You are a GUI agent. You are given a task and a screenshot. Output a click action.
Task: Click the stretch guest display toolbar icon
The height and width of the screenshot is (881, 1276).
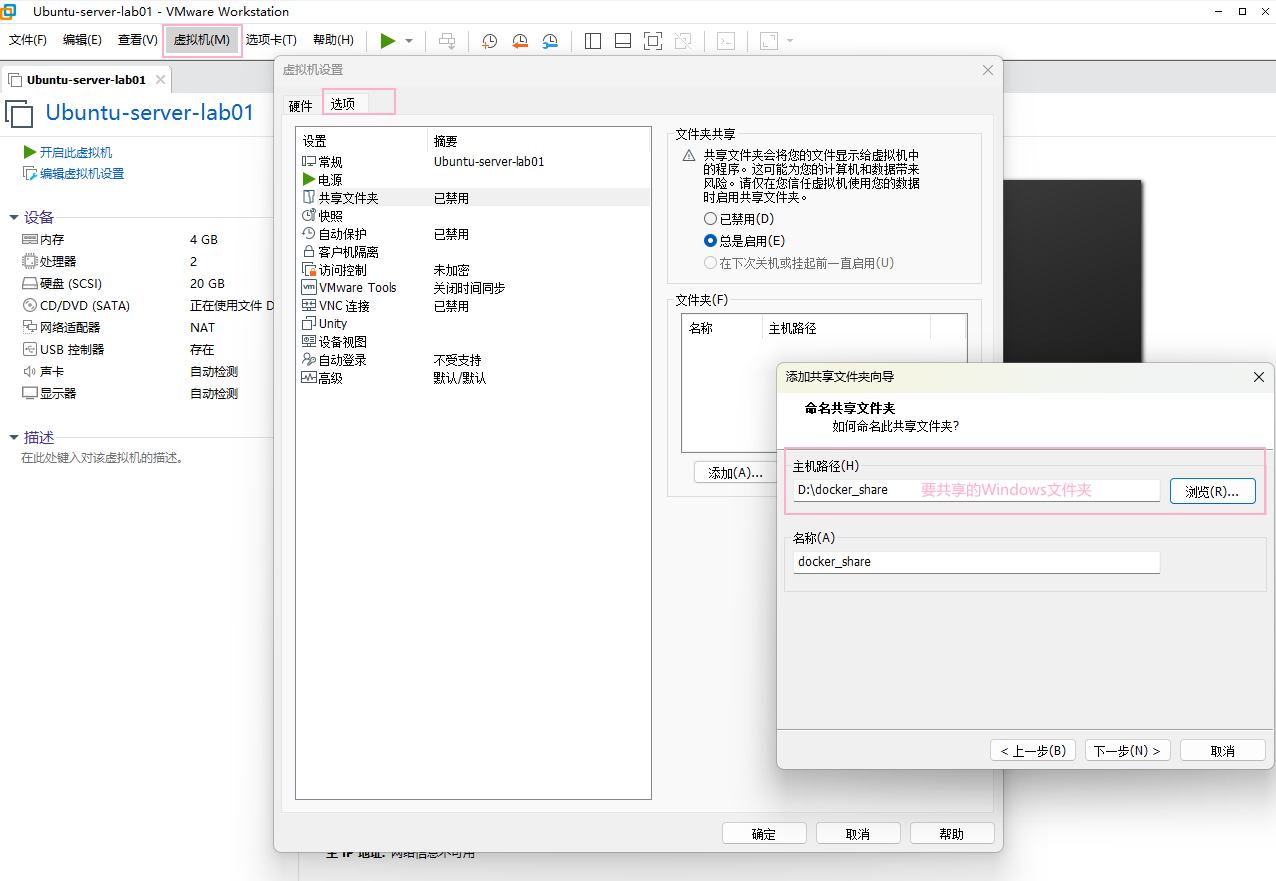(769, 41)
